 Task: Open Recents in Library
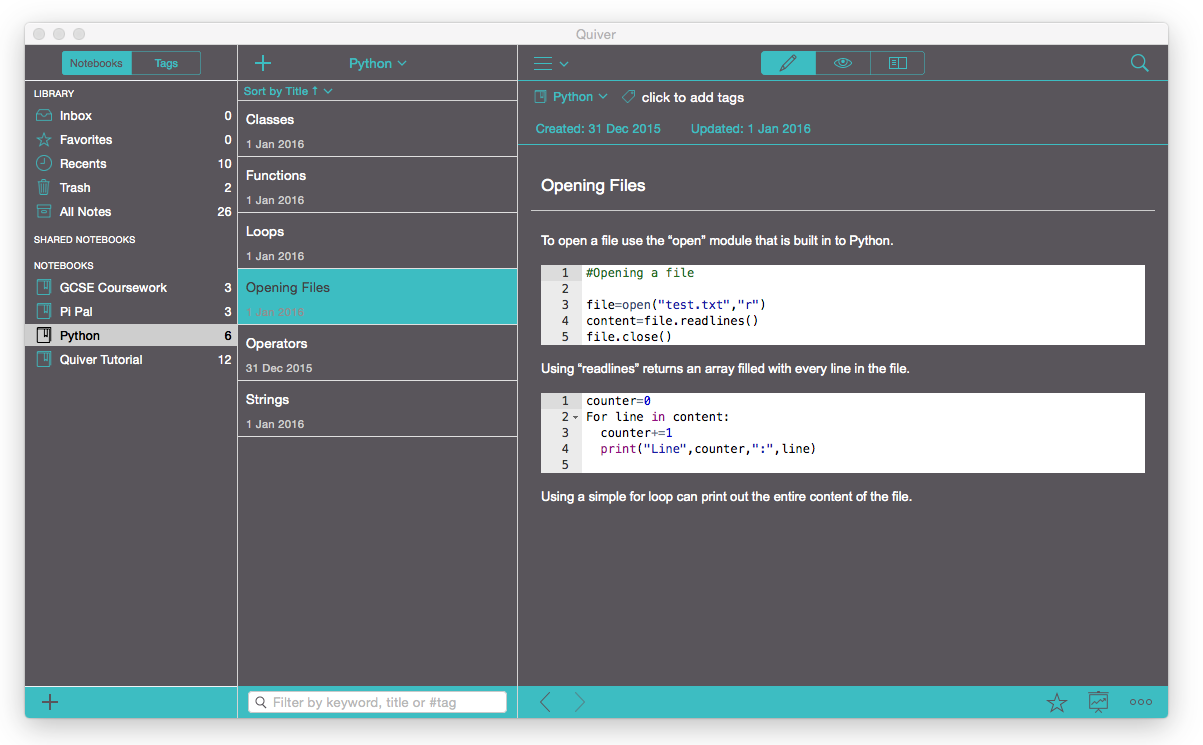point(131,164)
